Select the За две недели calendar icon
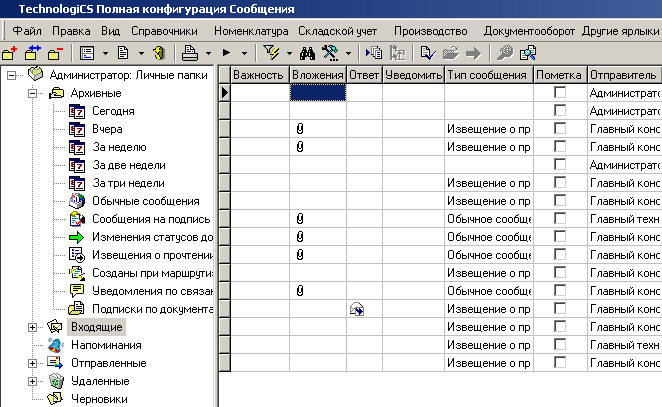 tap(77, 166)
